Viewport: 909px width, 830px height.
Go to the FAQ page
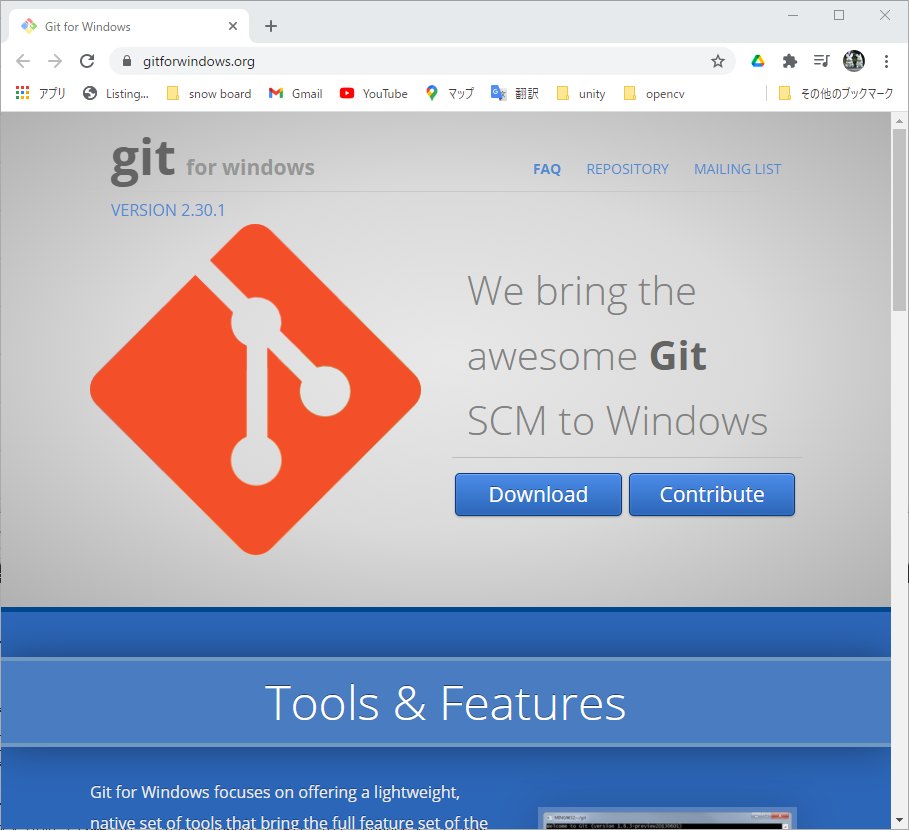tap(547, 169)
